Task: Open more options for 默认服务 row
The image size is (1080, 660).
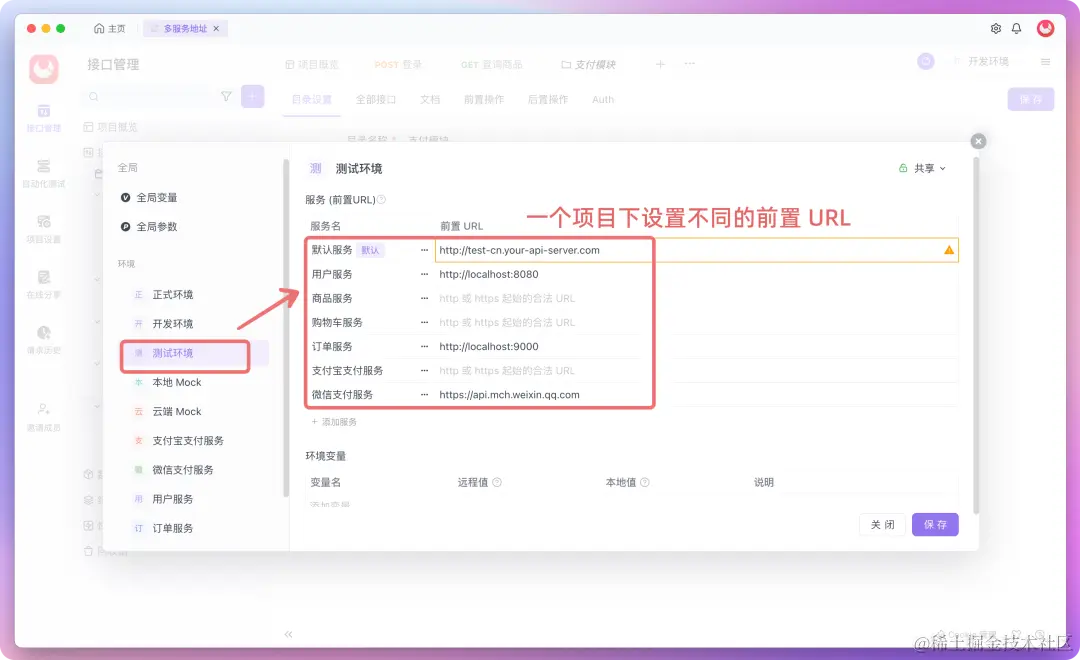Action: 424,250
